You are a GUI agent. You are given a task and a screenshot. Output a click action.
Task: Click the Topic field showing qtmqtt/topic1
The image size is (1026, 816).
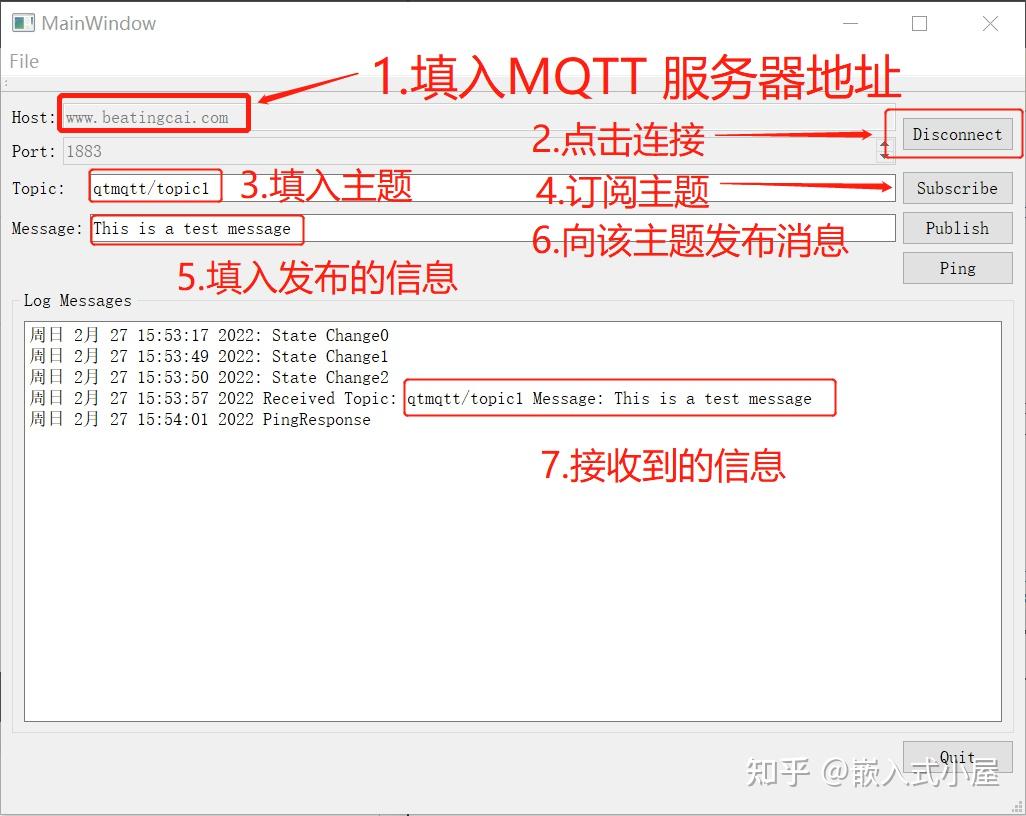click(155, 187)
